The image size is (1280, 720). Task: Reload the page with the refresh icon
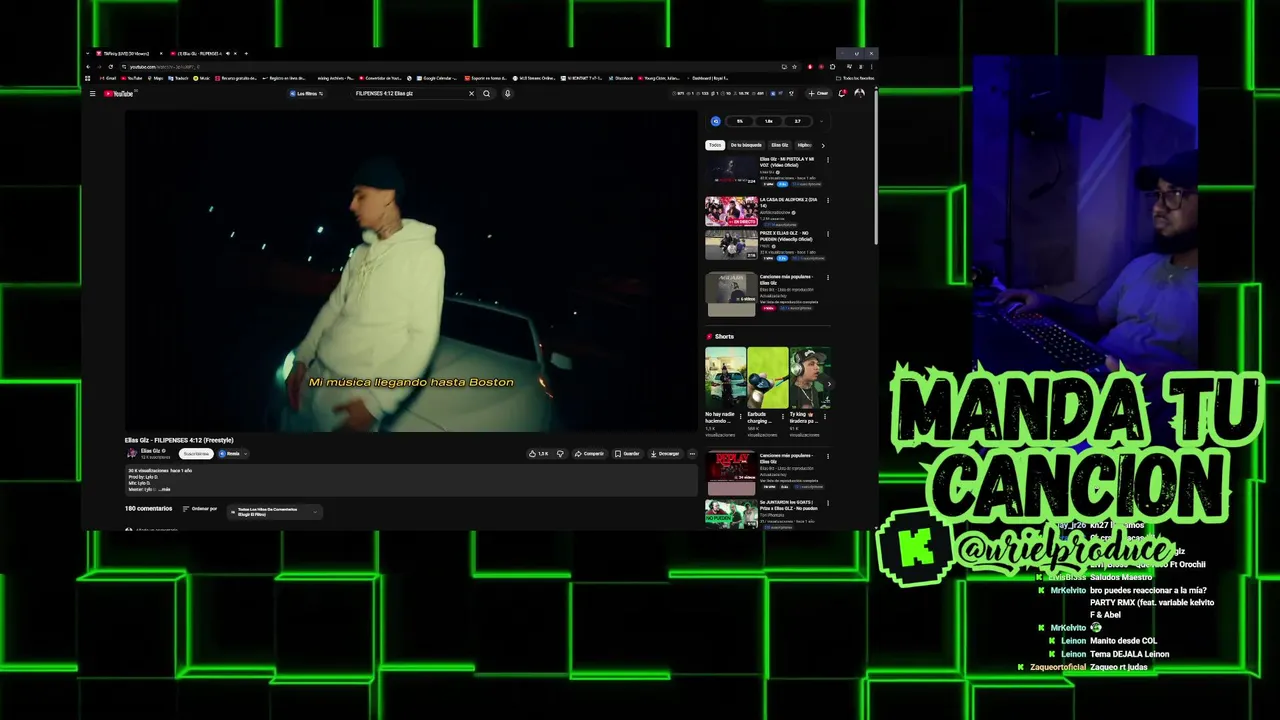[x=111, y=67]
